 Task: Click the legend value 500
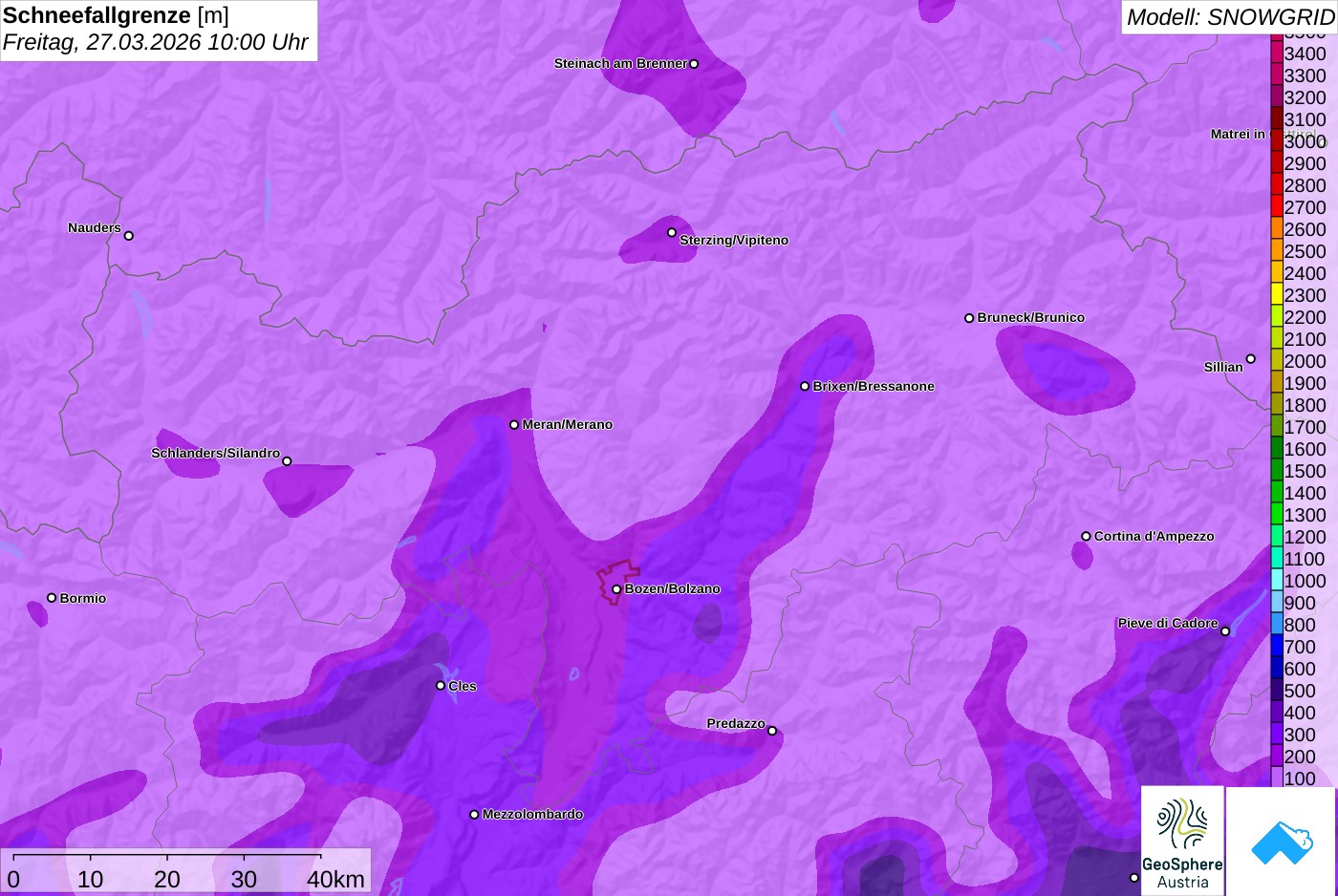pos(1300,691)
